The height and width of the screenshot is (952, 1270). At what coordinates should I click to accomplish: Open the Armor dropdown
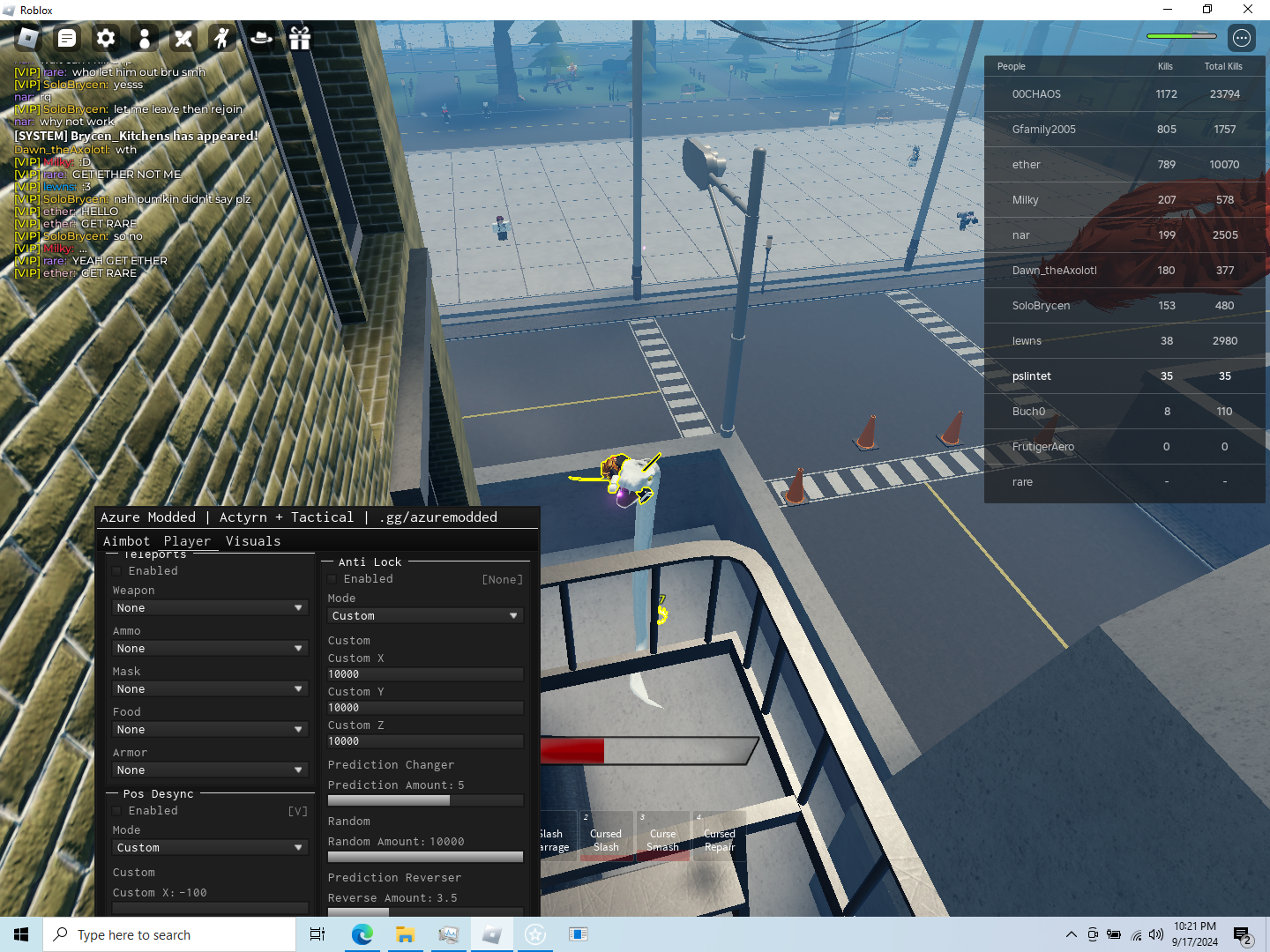tap(210, 770)
